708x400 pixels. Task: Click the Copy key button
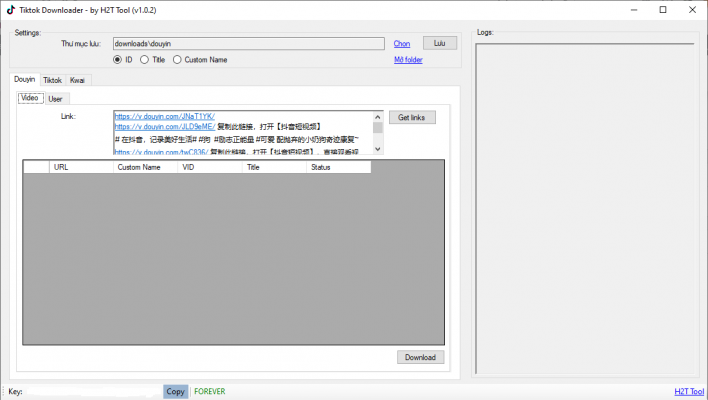point(175,391)
